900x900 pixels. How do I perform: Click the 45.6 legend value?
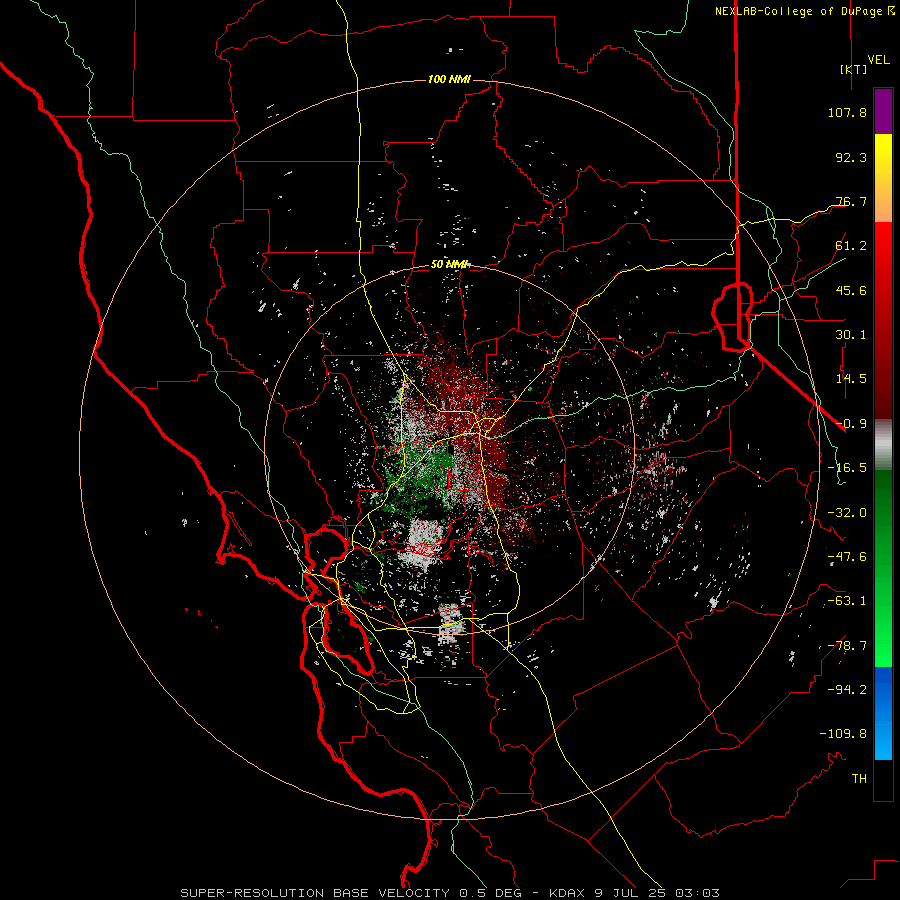[851, 290]
